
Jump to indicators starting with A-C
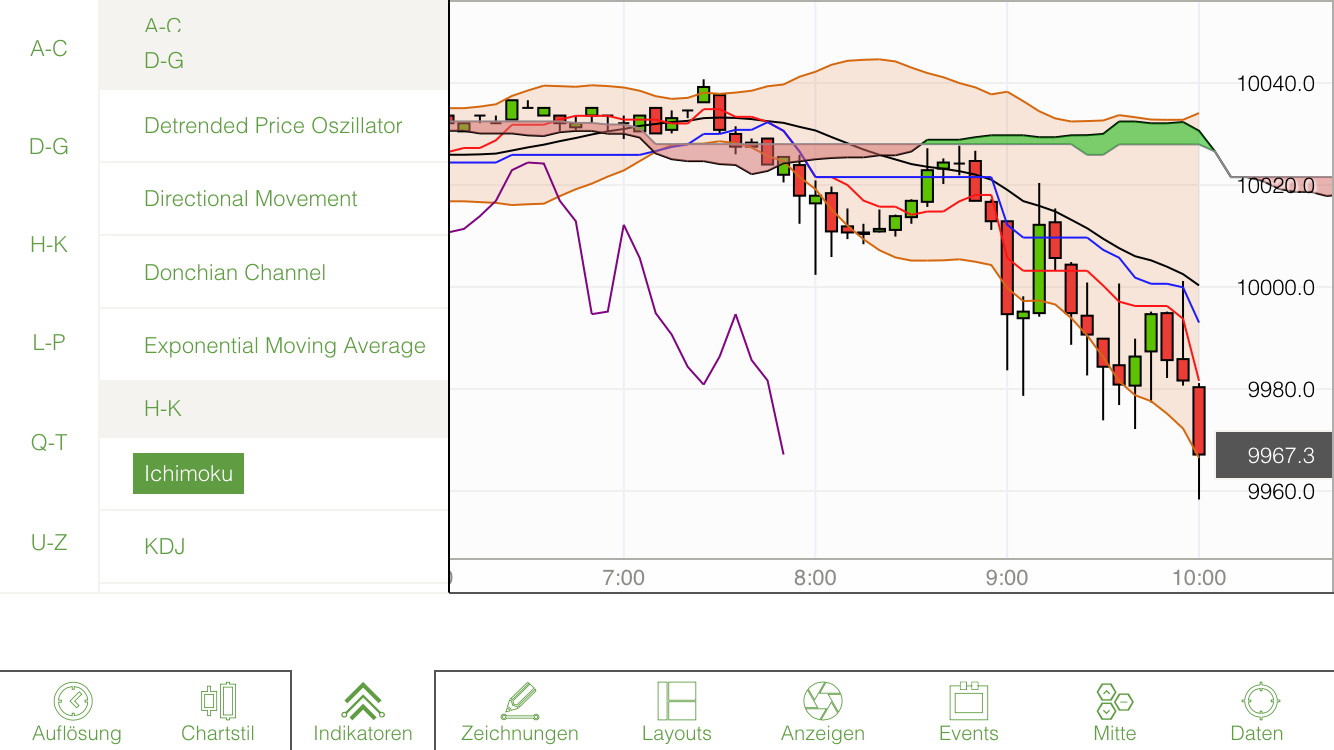[48, 47]
